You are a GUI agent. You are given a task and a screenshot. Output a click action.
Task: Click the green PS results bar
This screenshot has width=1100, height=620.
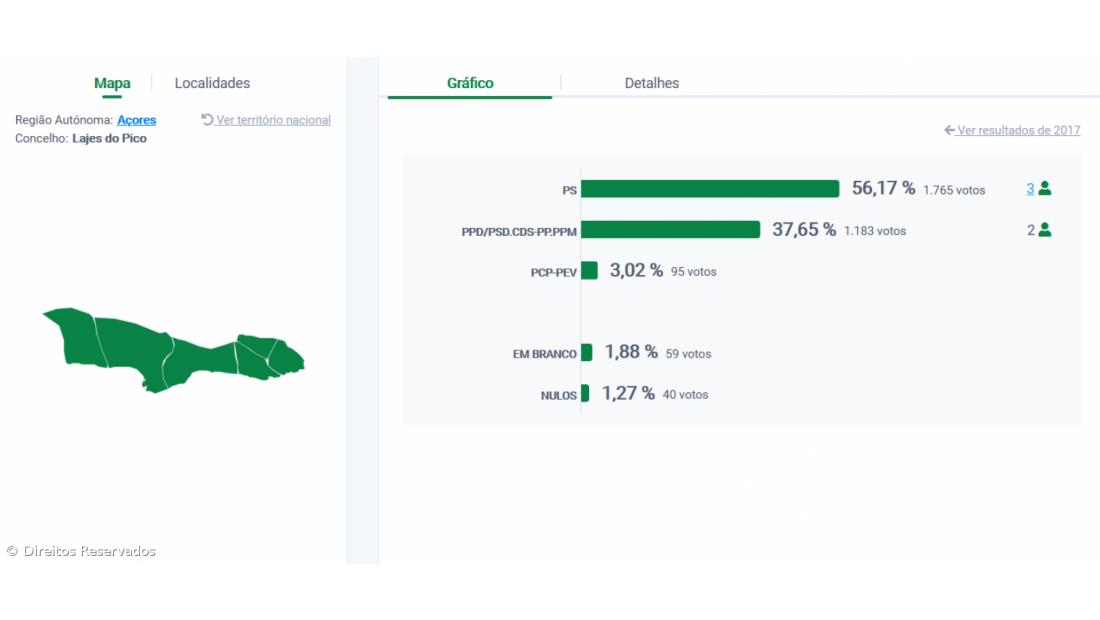(x=710, y=189)
